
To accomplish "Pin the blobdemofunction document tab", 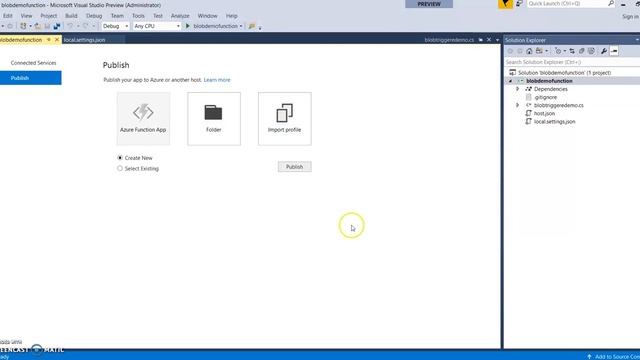I will [x=49, y=40].
